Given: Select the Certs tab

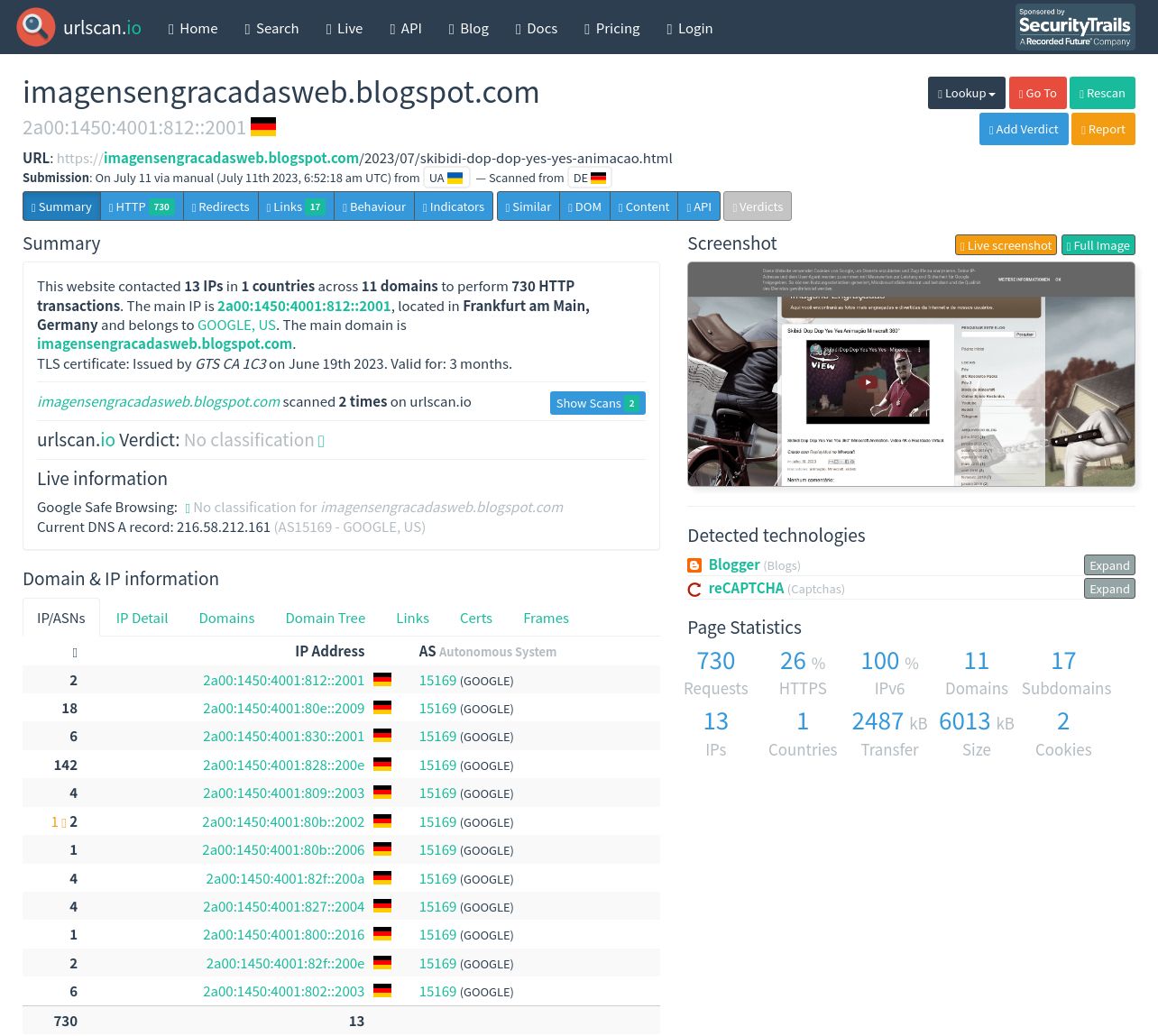Looking at the screenshot, I should click(476, 618).
